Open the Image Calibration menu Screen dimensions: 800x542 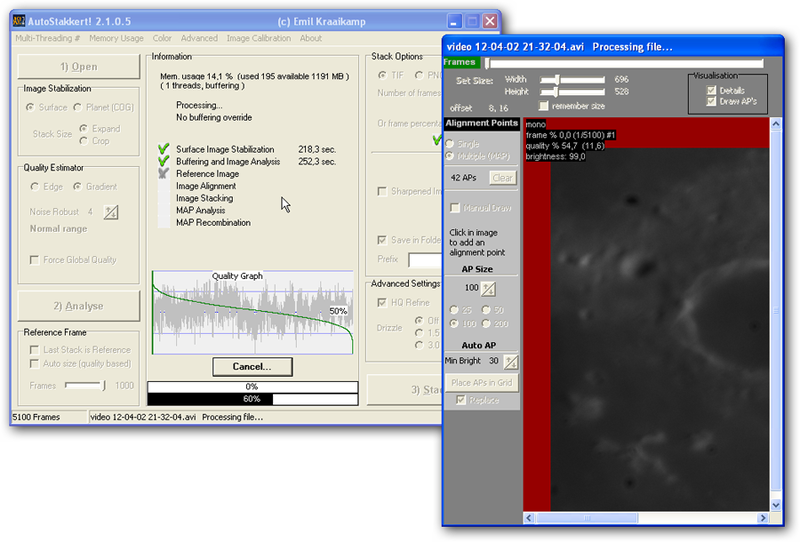(259, 38)
